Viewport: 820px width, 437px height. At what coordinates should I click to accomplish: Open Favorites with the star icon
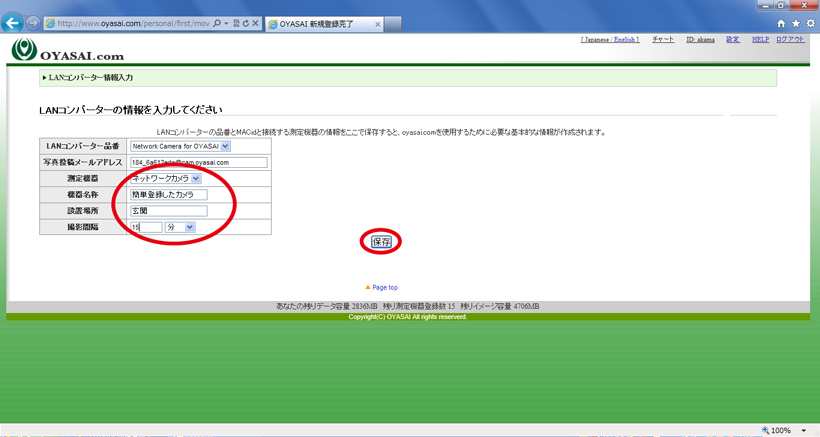pos(796,24)
